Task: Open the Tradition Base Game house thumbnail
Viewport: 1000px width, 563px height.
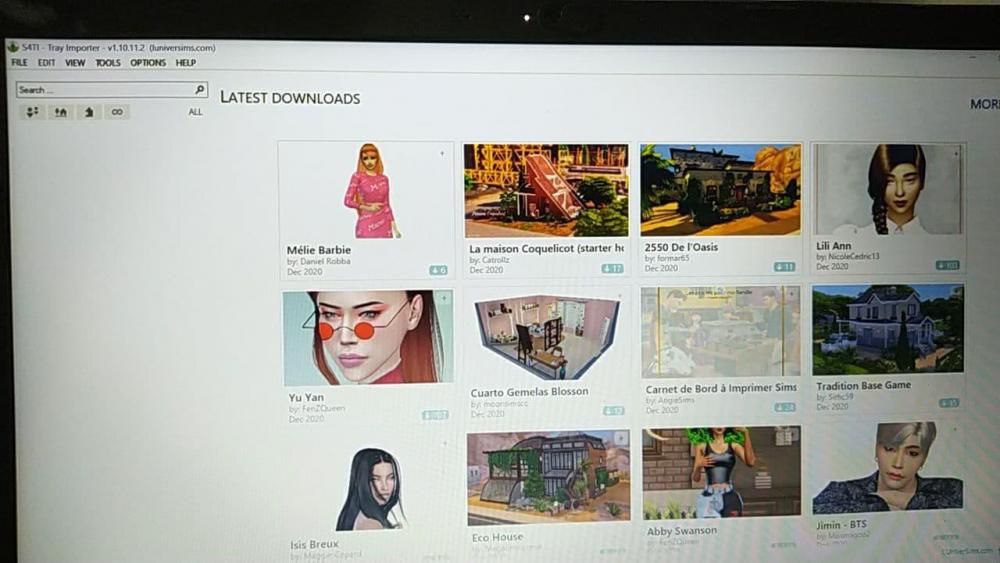Action: click(888, 330)
